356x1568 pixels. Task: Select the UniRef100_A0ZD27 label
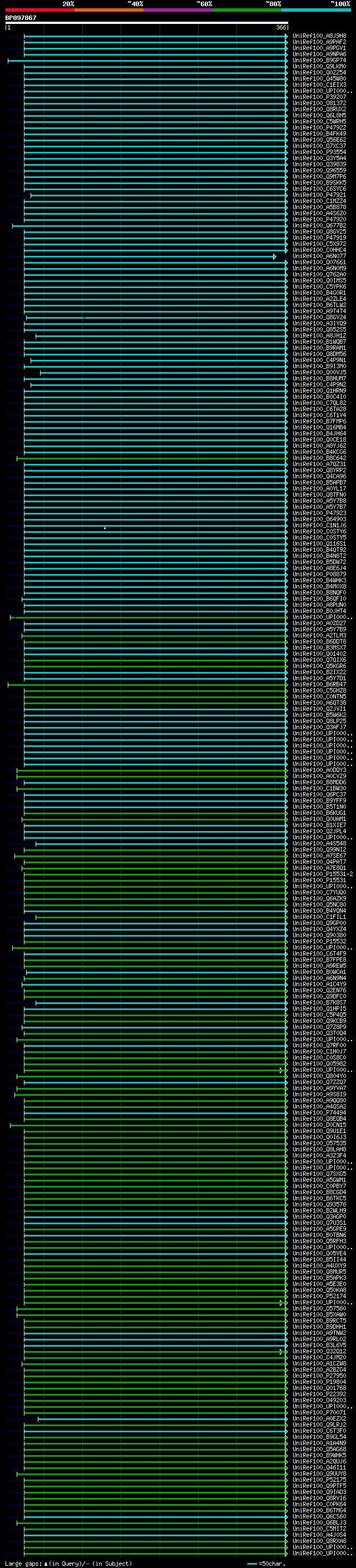pos(319,623)
